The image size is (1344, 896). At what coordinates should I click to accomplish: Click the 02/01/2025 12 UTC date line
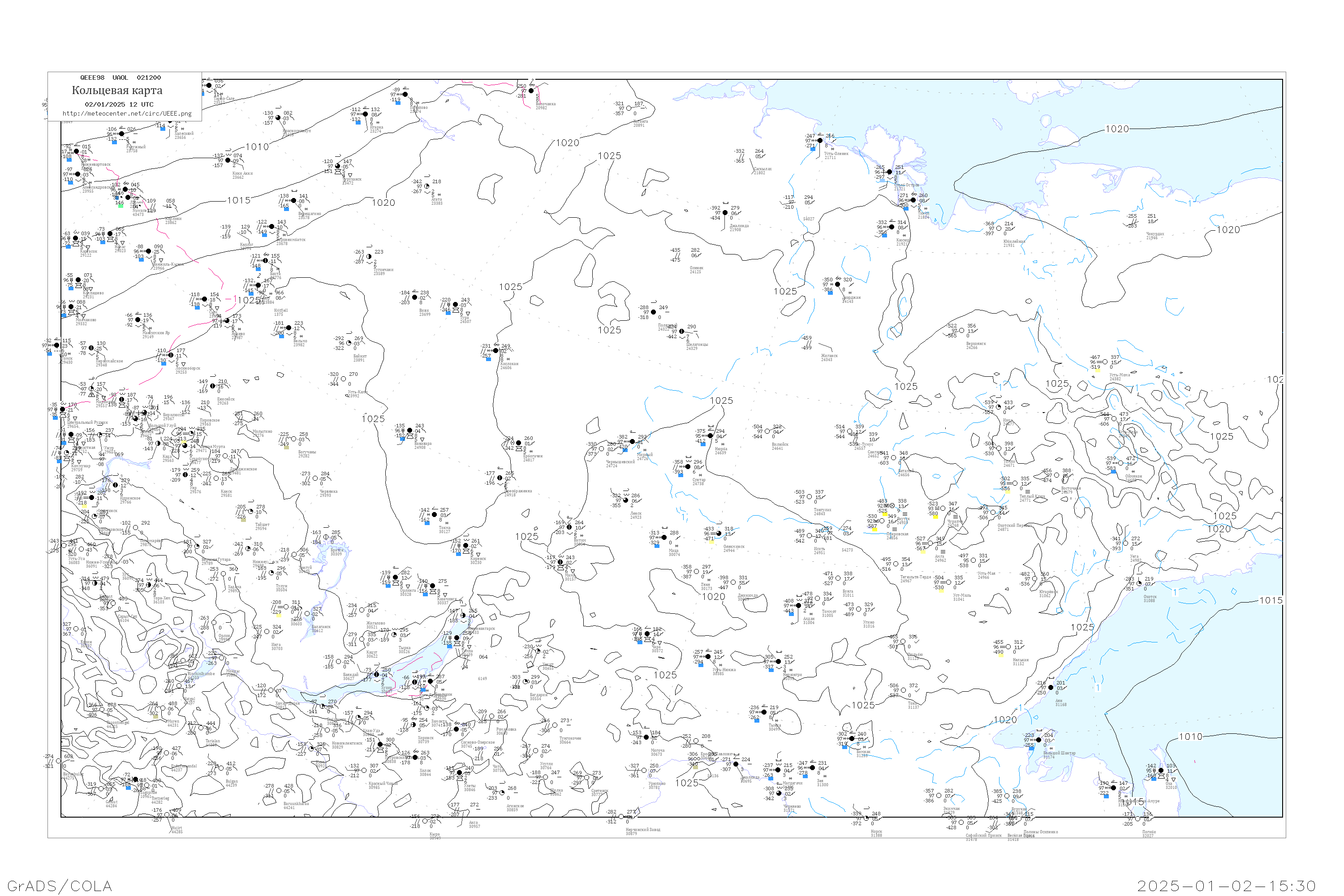pyautogui.click(x=119, y=104)
